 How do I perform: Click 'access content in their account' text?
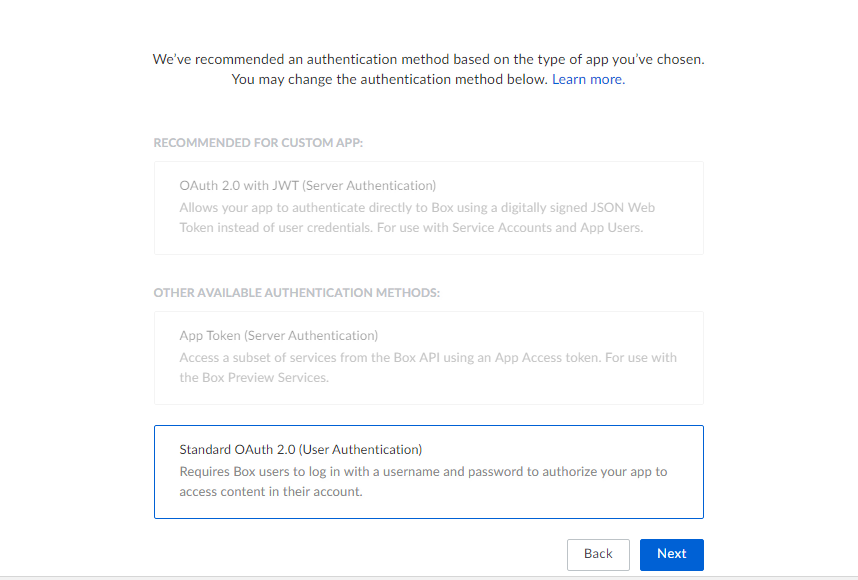(271, 491)
